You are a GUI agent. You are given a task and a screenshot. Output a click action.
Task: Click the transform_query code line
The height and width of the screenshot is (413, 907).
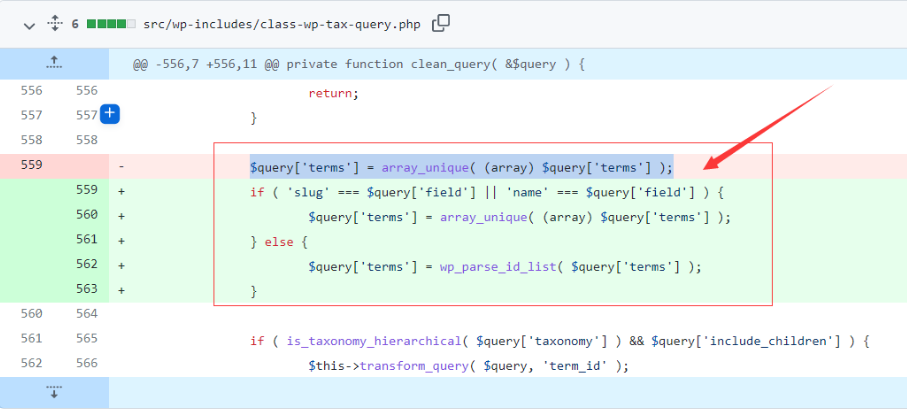coord(469,366)
